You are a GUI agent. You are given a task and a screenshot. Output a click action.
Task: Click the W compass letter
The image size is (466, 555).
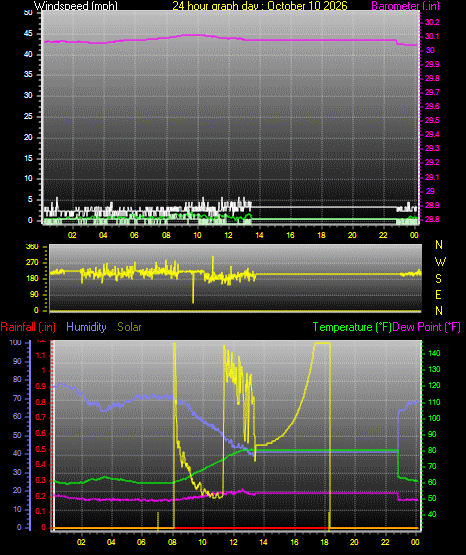pos(440,262)
